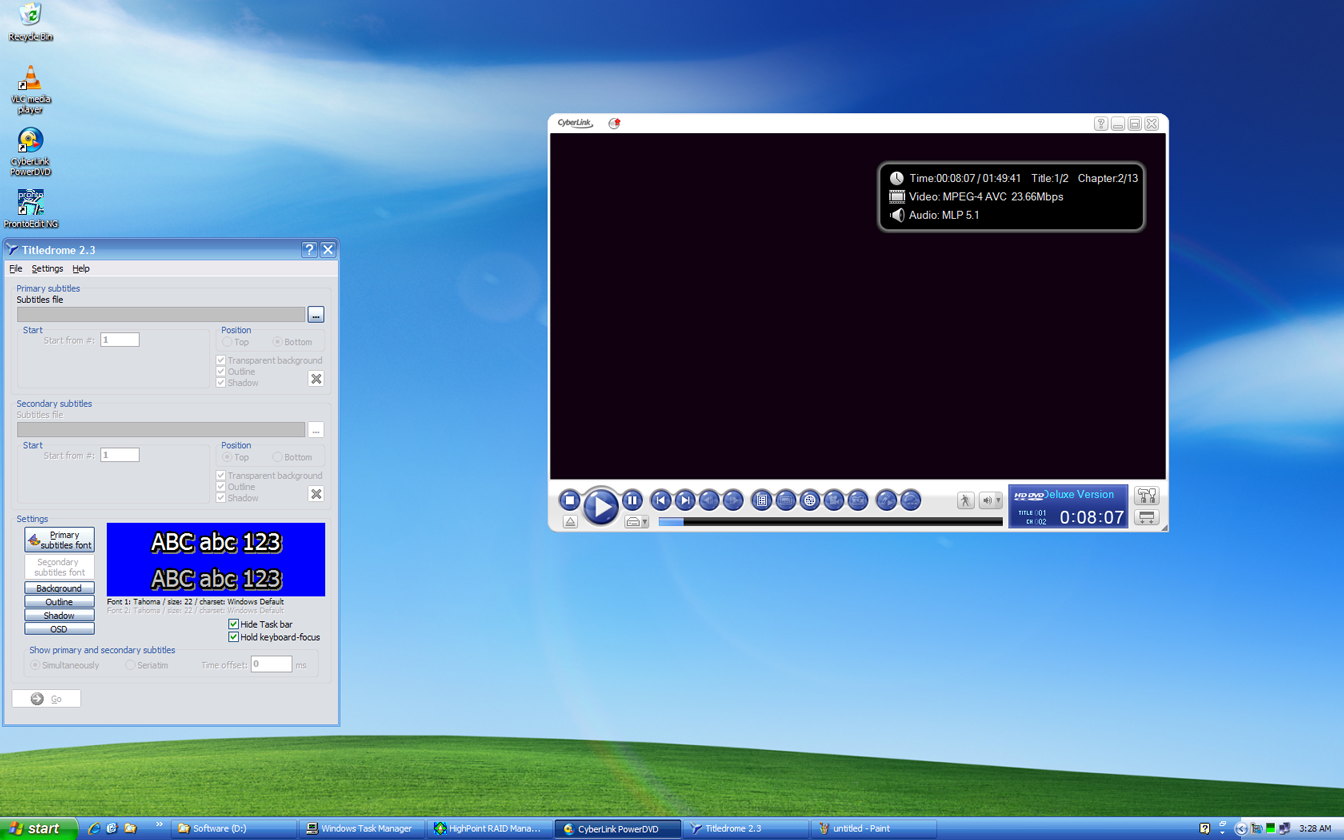Click the Outline settings button

pyautogui.click(x=59, y=602)
